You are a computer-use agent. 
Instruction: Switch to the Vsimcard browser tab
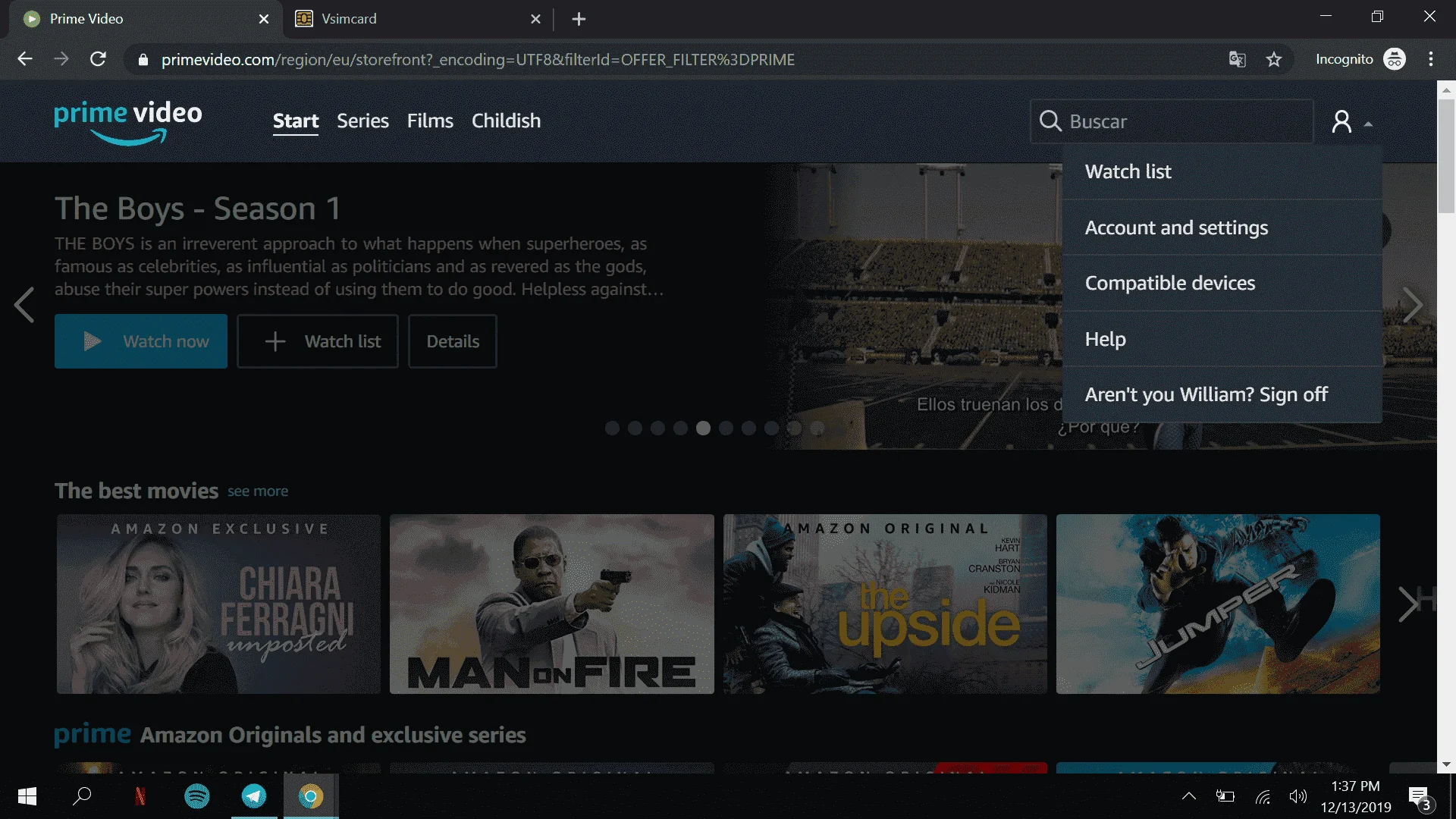pos(419,19)
